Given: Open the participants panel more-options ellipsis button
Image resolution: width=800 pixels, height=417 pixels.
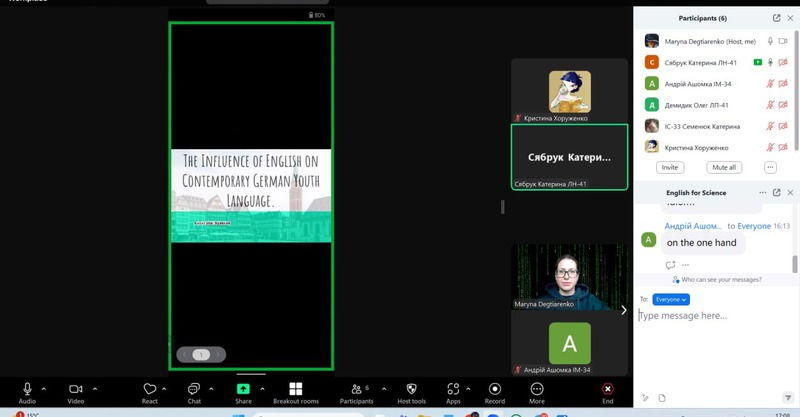Looking at the screenshot, I should tap(770, 167).
